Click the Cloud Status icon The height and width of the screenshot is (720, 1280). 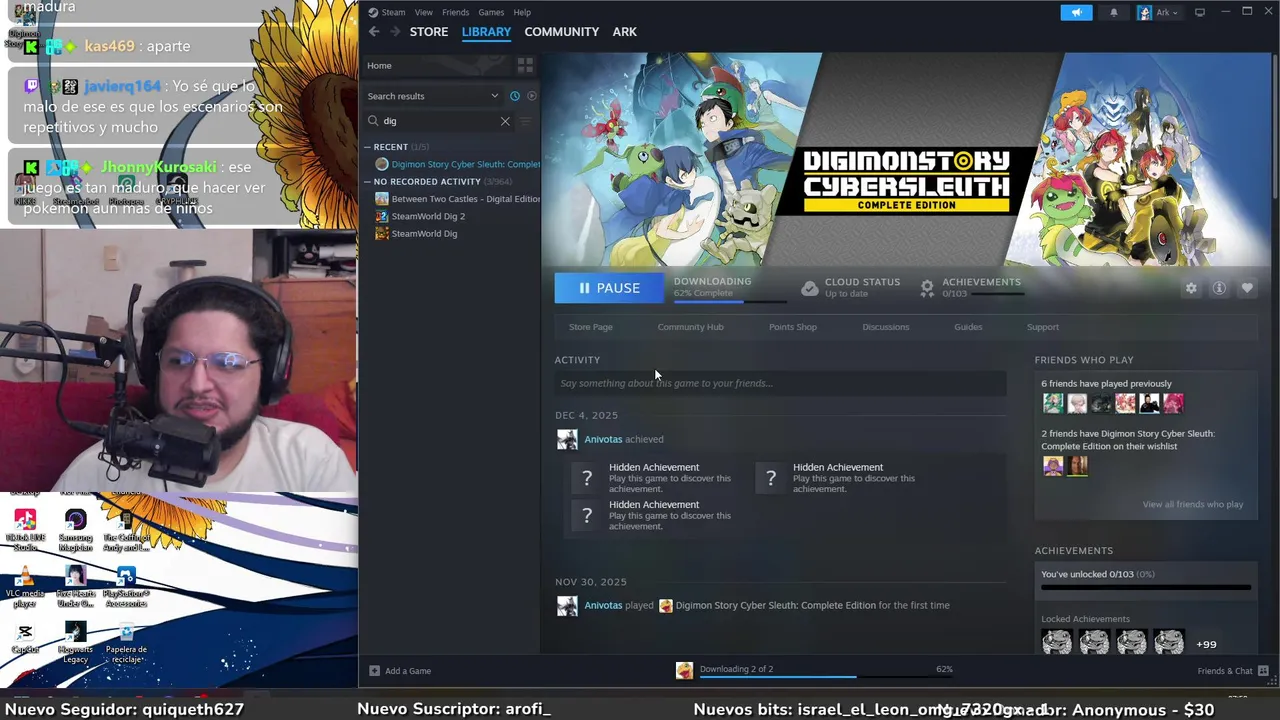(x=810, y=288)
